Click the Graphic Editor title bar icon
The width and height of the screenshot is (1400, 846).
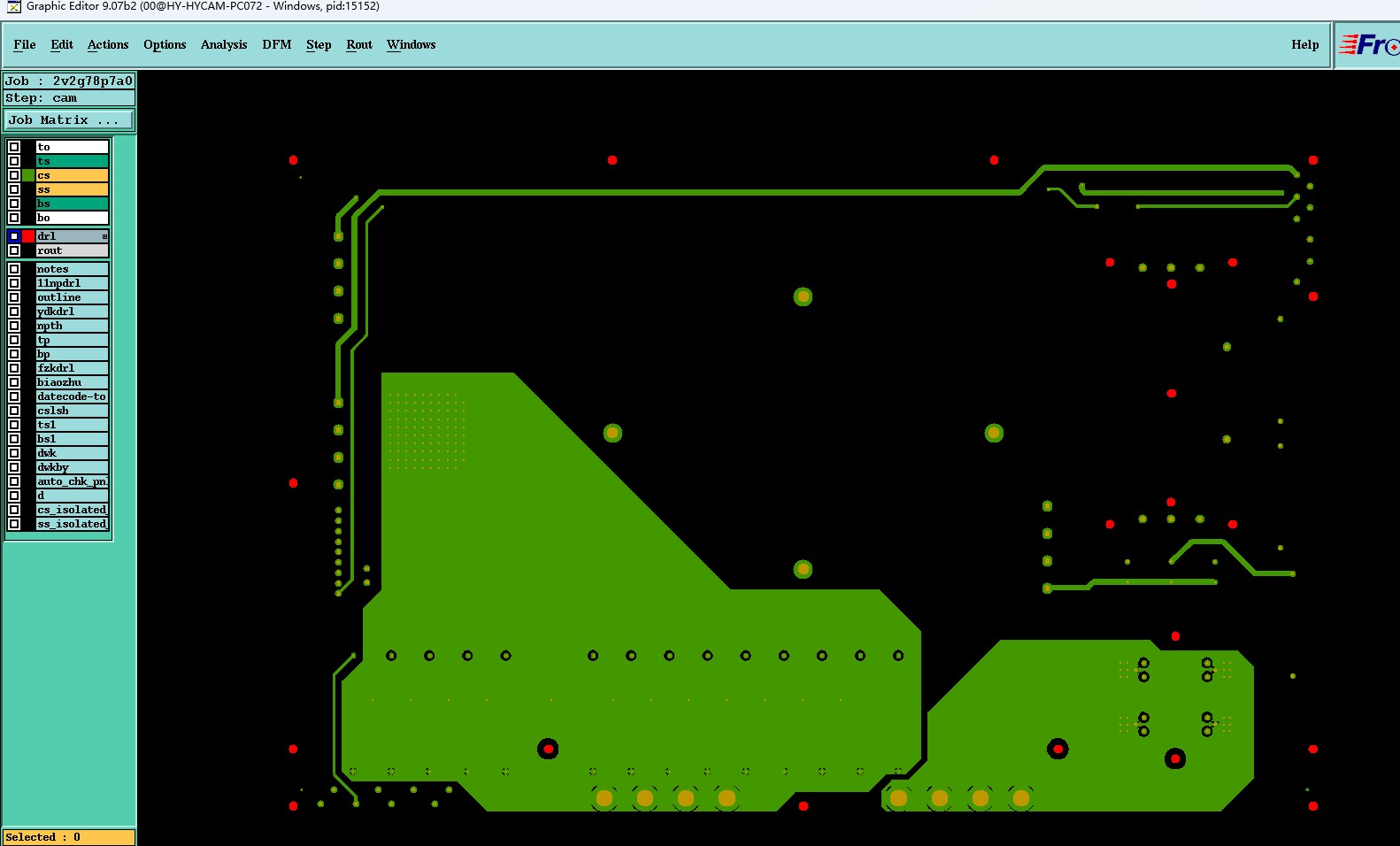pos(14,7)
